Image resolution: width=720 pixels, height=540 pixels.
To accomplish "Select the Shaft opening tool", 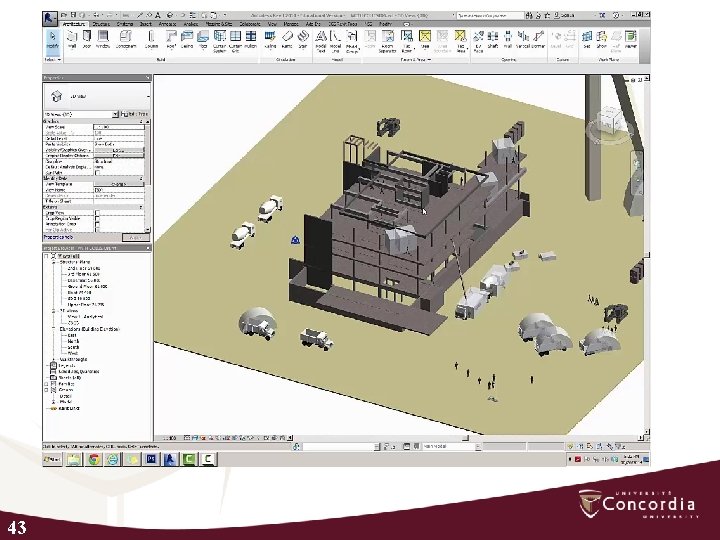I will (493, 39).
